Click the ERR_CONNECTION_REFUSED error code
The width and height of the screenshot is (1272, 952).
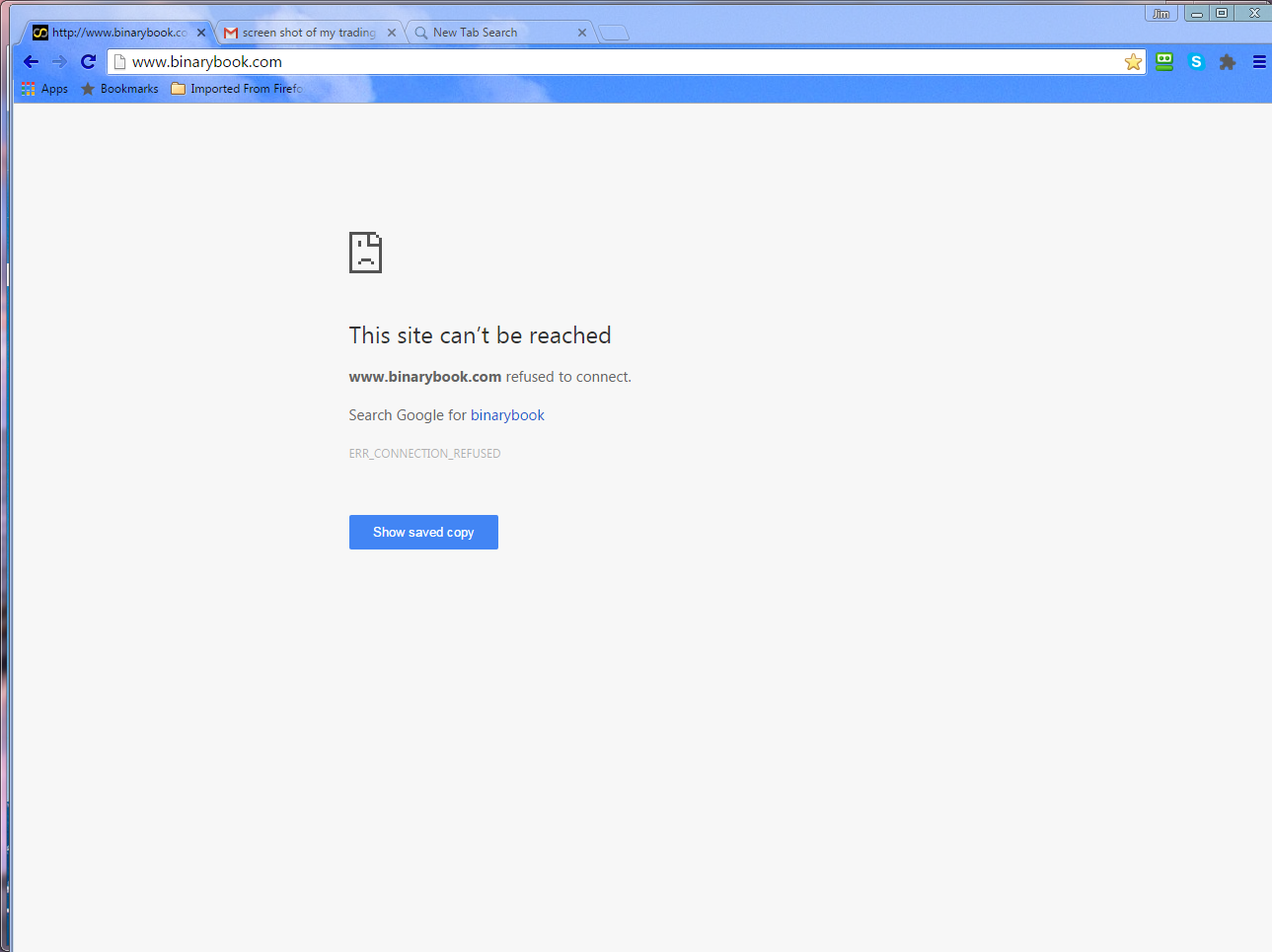[424, 454]
